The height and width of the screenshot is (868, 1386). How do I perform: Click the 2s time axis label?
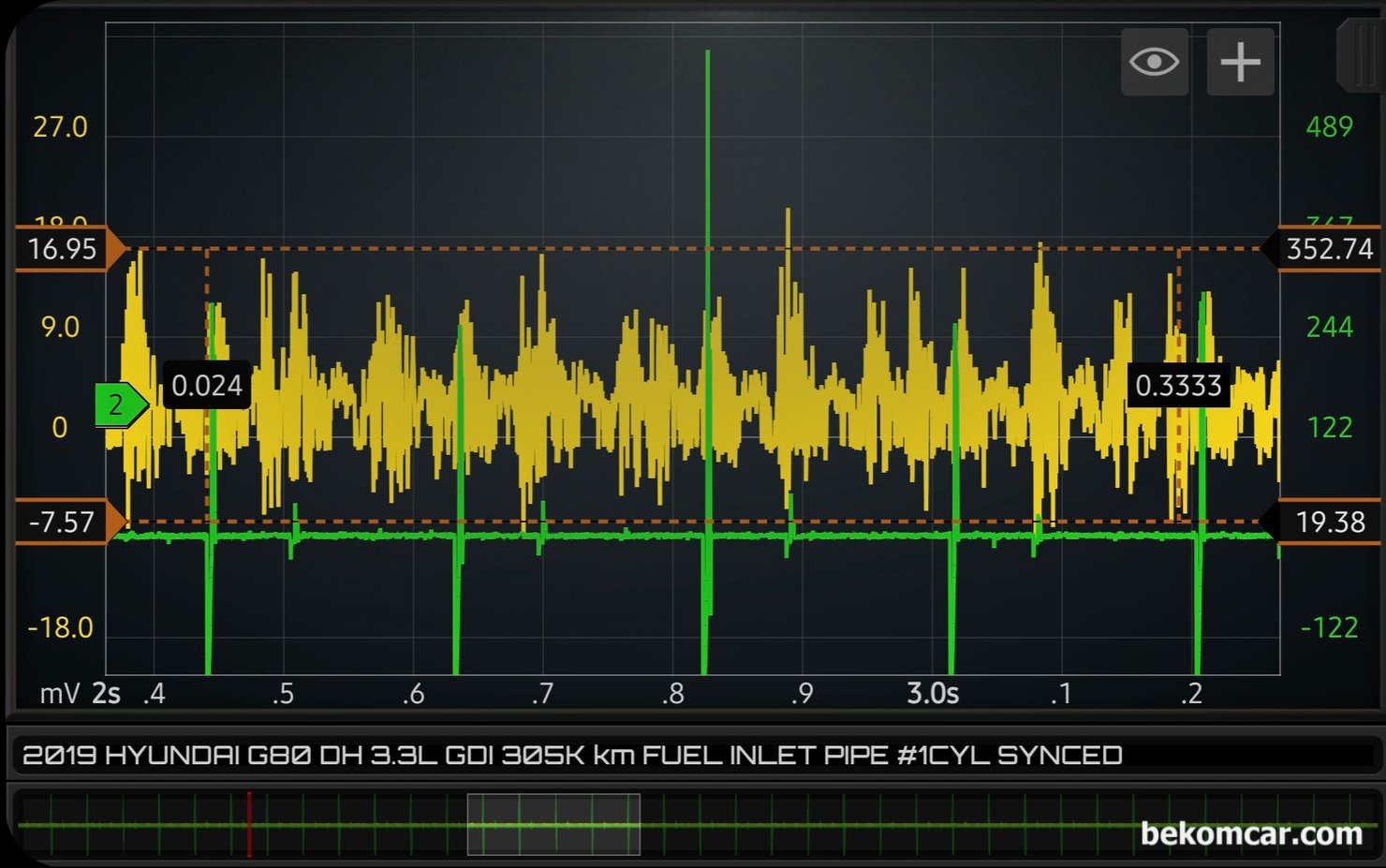pos(106,694)
